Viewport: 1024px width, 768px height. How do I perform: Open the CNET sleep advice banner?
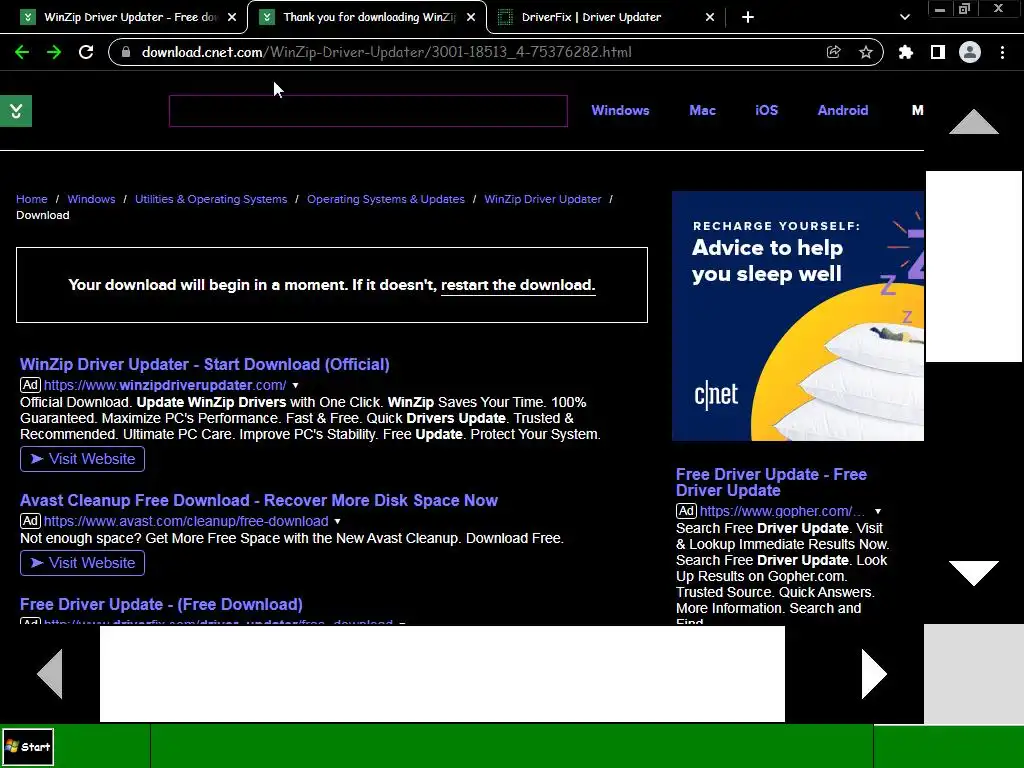click(797, 316)
